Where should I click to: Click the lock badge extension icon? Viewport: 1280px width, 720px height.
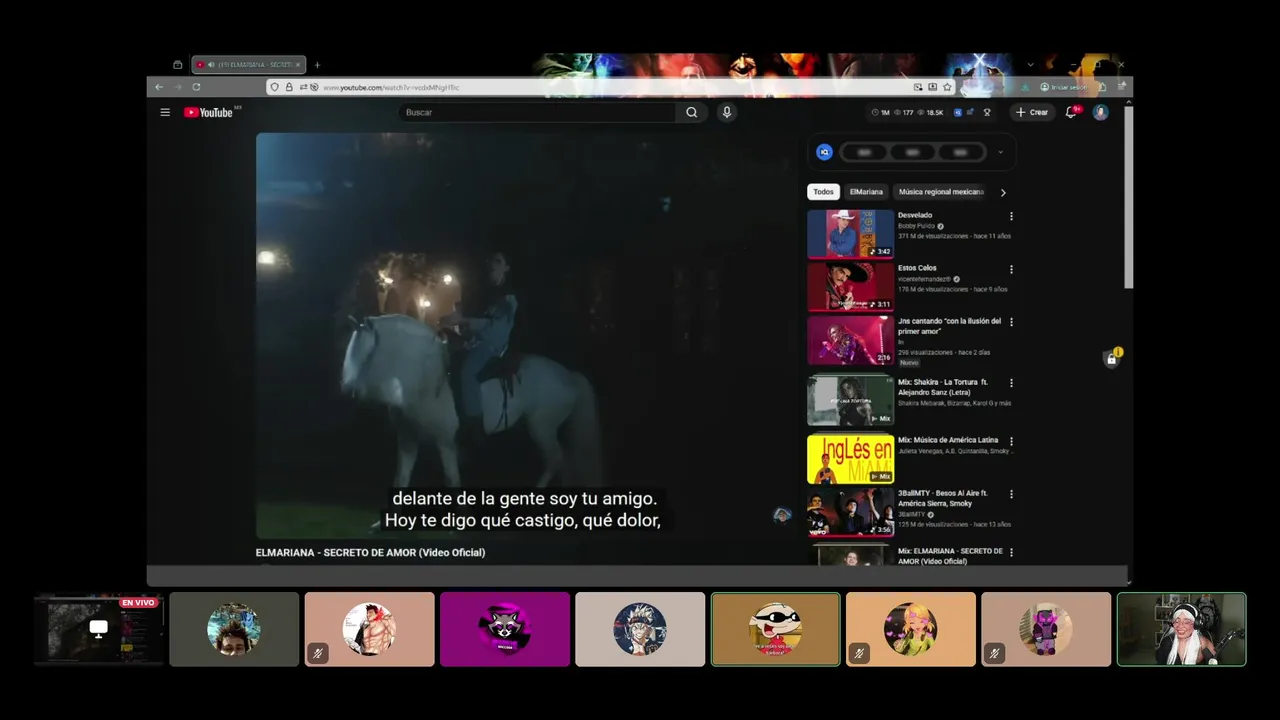[x=1111, y=358]
